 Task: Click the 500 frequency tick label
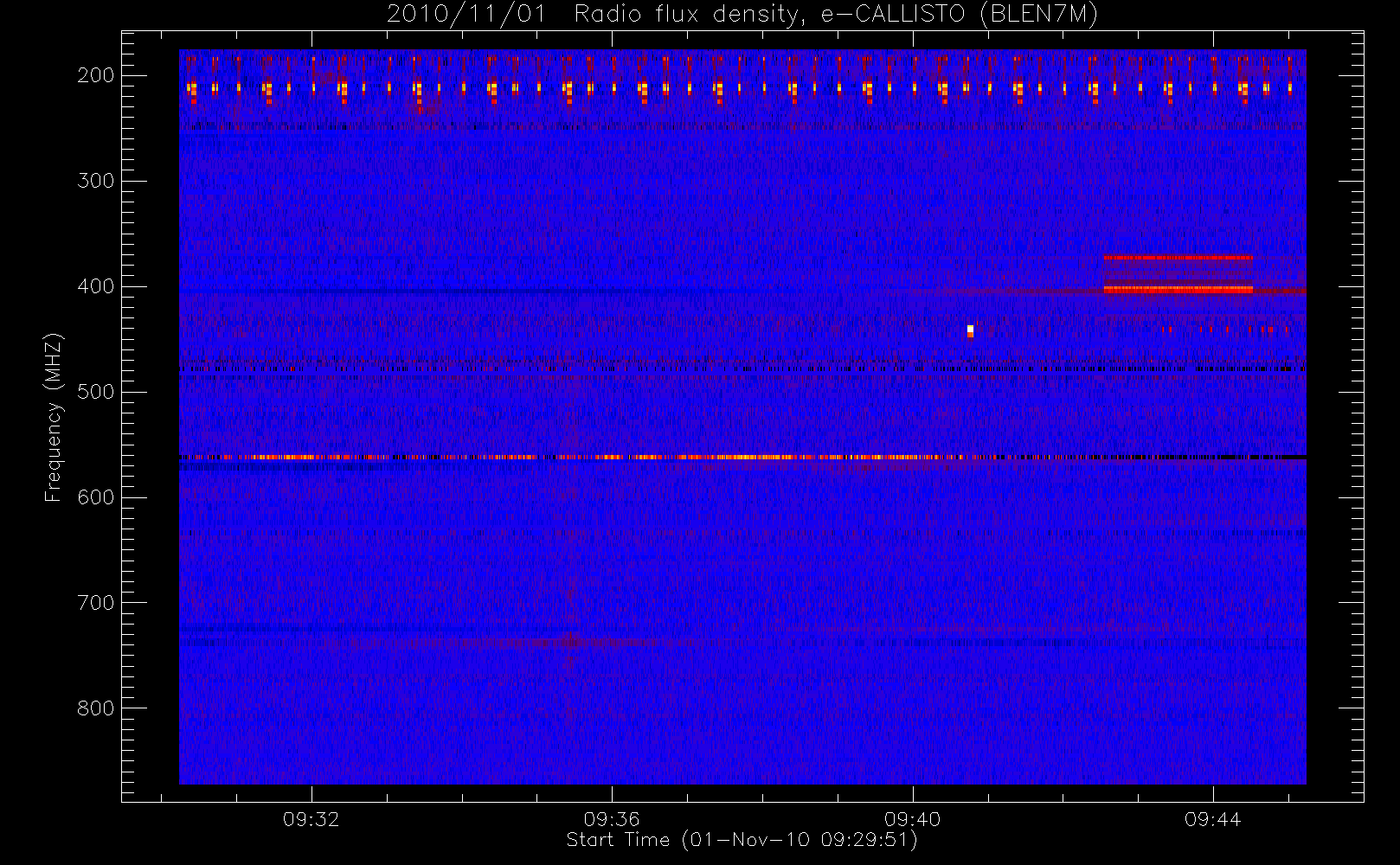tap(96, 392)
